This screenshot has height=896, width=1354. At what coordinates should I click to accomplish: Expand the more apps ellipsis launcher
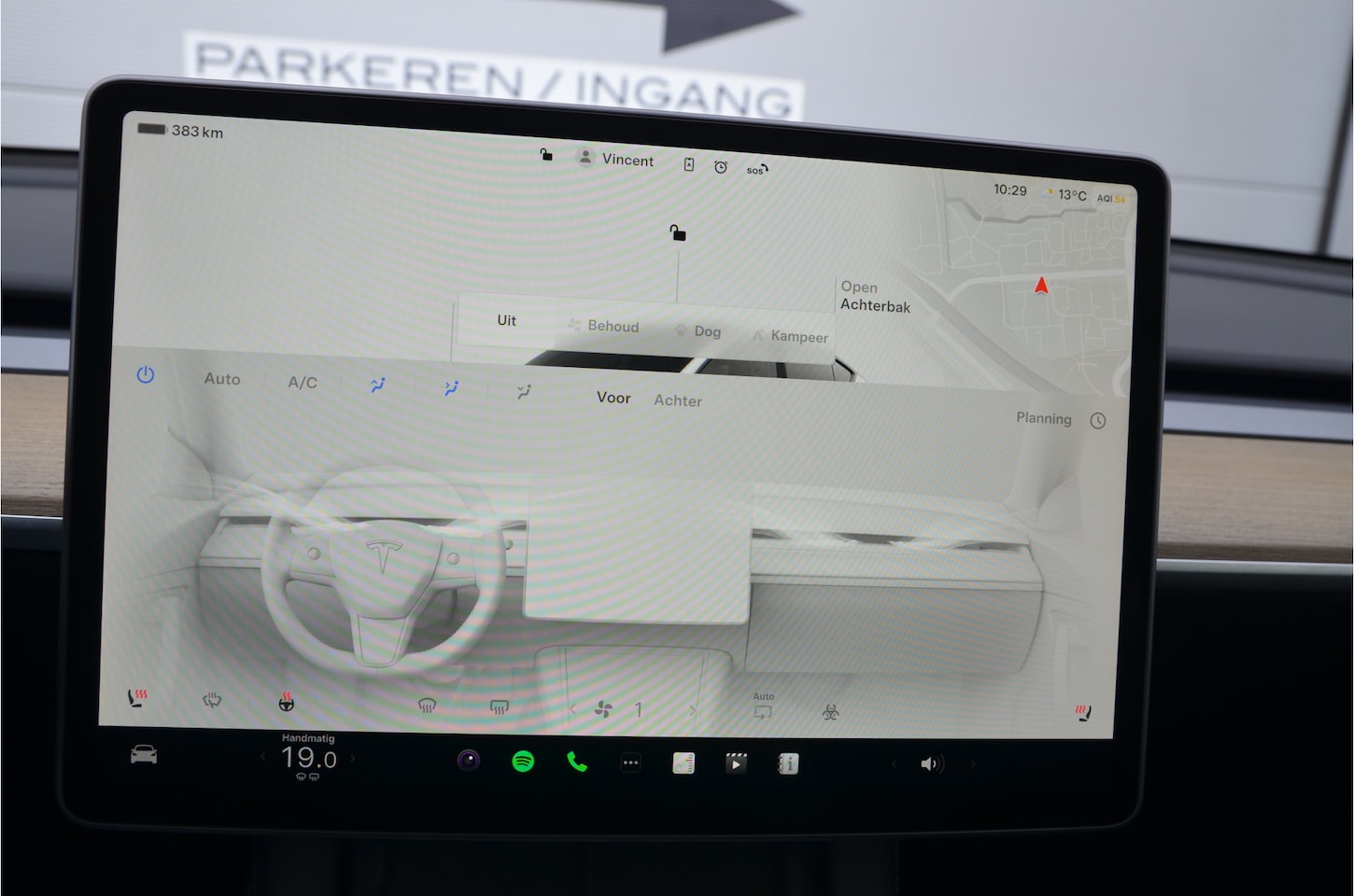[x=630, y=763]
